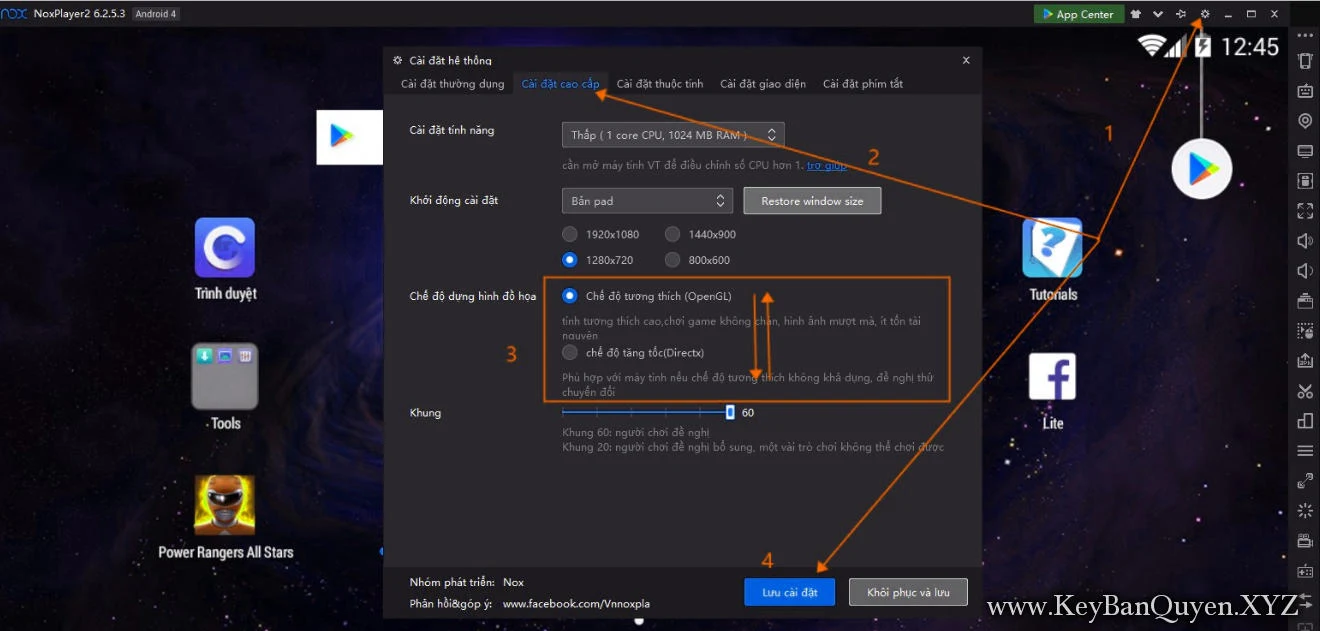Image resolution: width=1320 pixels, height=631 pixels.
Task: Open keyboard control sidebar icon
Action: coord(1305,91)
